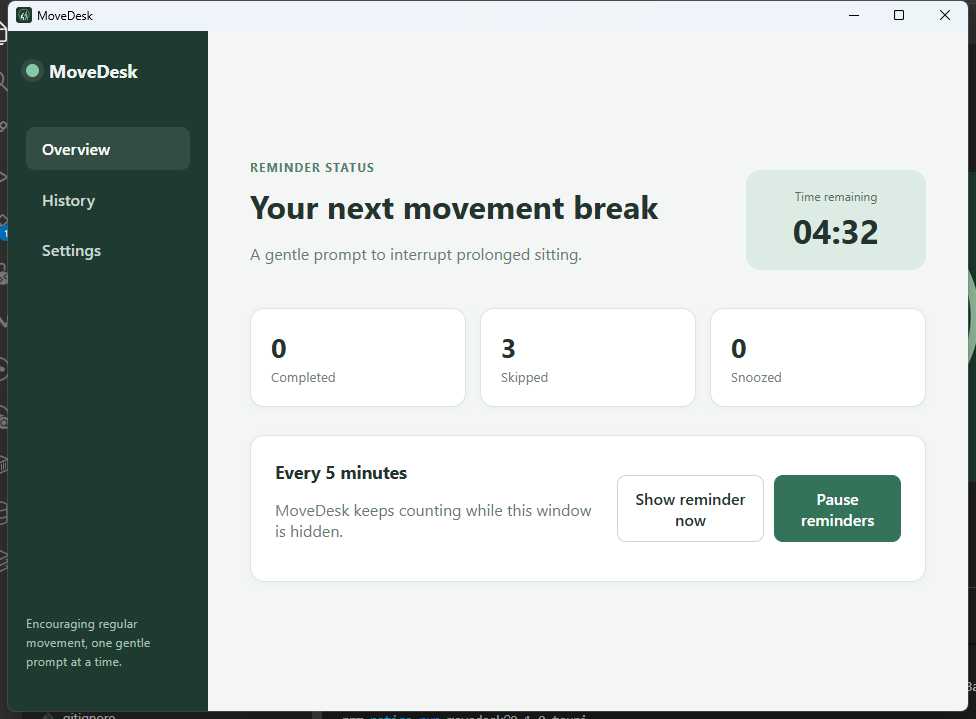Select the MoveDesk sidebar brand name
Viewport: 976px width, 719px height.
[93, 72]
